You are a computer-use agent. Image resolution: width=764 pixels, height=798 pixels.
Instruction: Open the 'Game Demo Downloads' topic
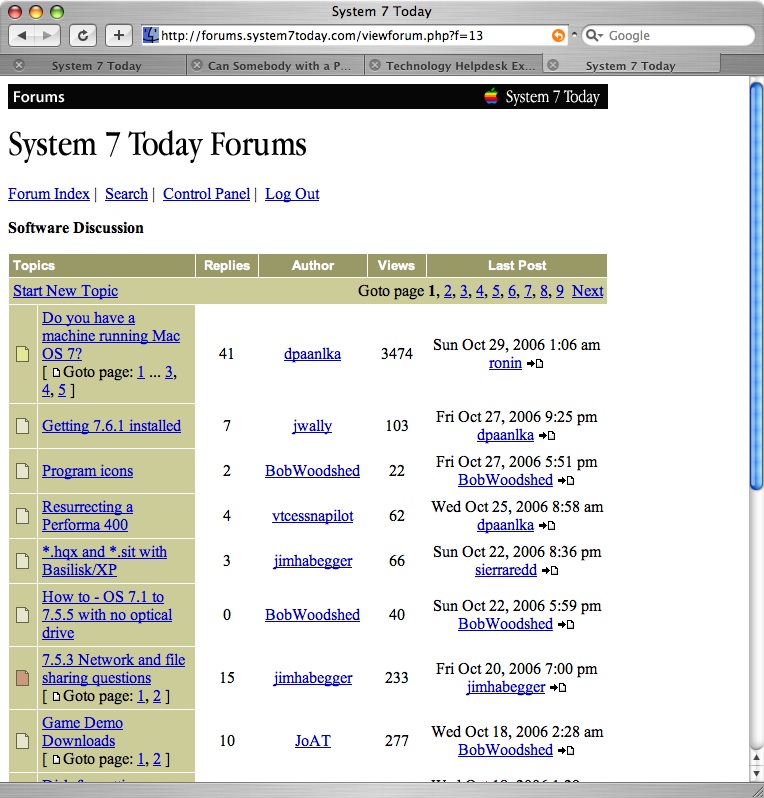pos(82,732)
